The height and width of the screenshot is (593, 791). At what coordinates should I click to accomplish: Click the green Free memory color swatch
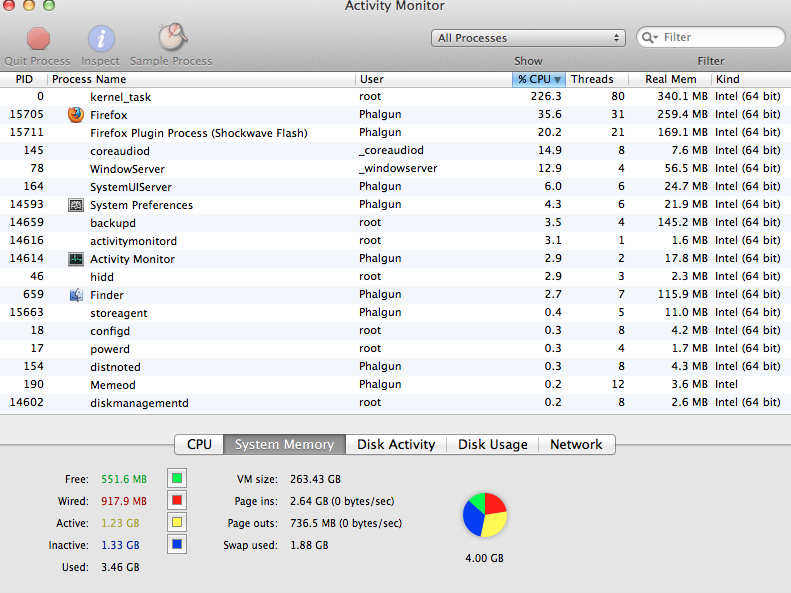pyautogui.click(x=177, y=478)
